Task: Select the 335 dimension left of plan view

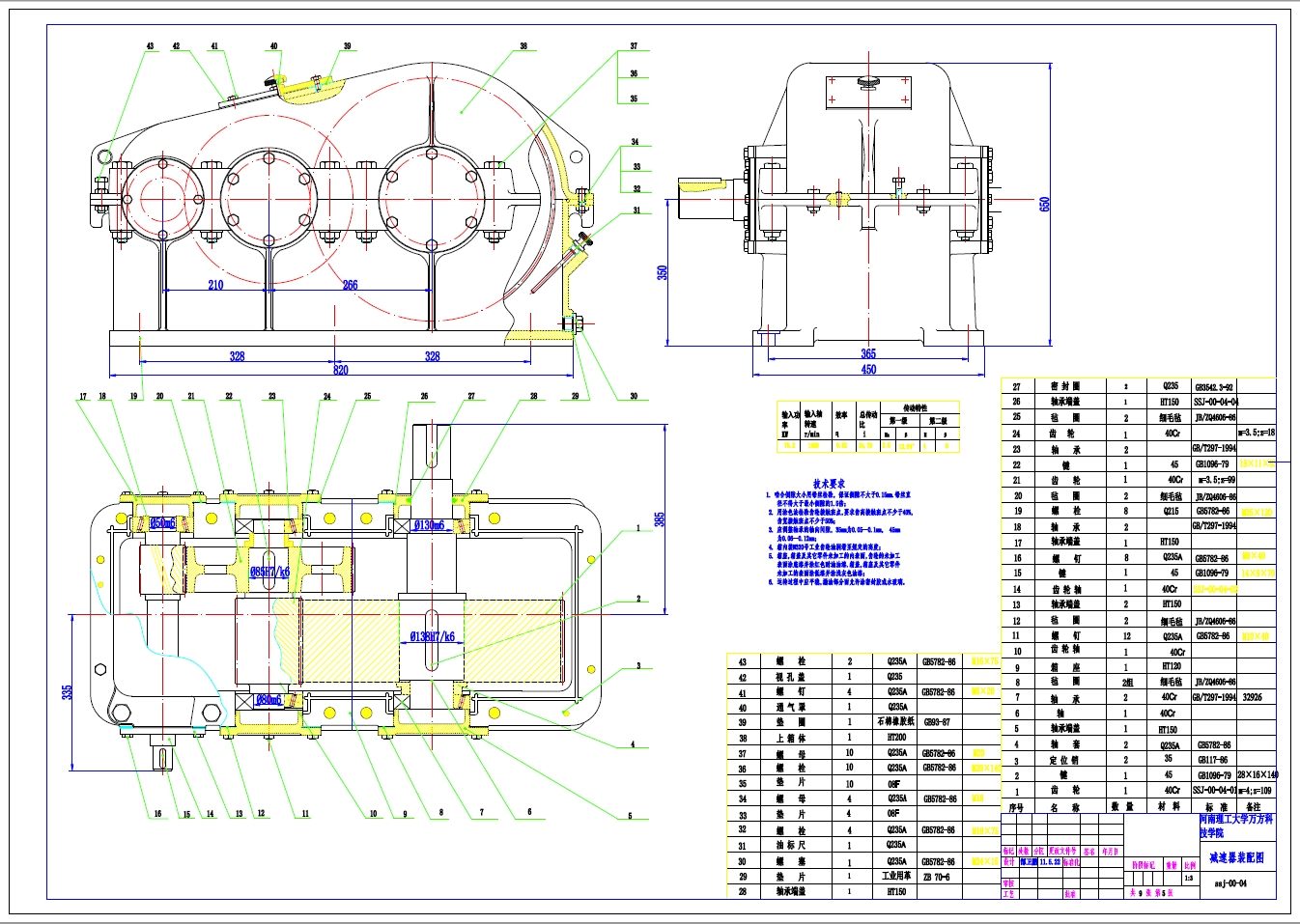Action: [67, 692]
